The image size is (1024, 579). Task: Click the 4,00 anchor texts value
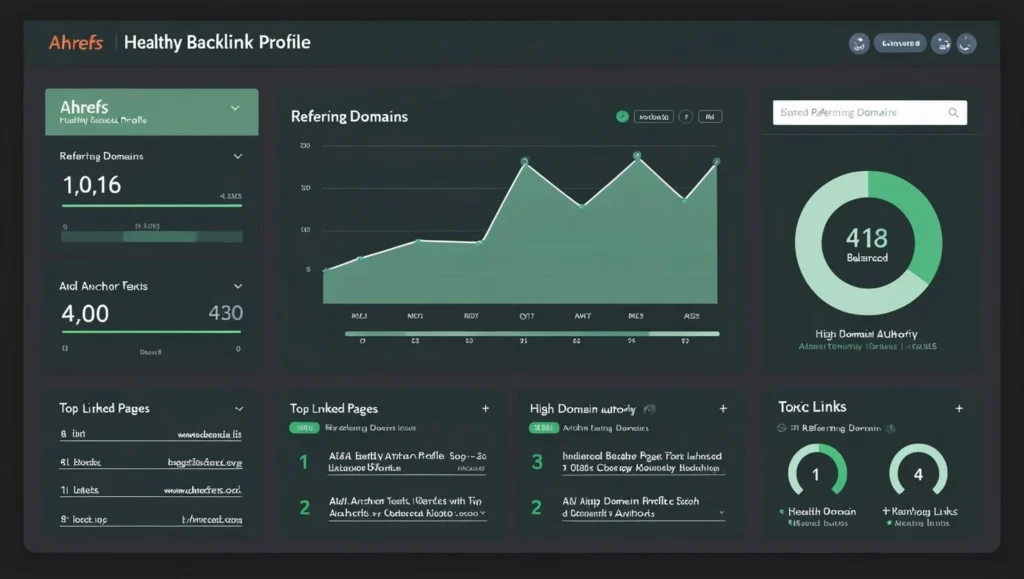pos(85,313)
